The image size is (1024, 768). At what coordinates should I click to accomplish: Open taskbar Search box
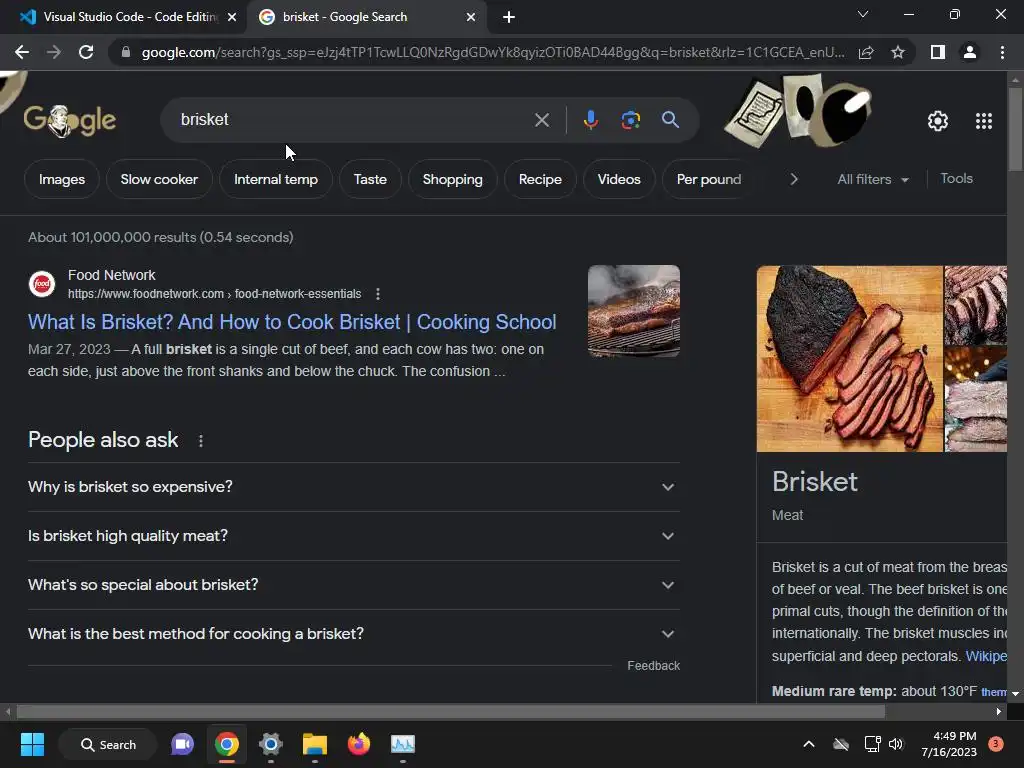point(108,744)
